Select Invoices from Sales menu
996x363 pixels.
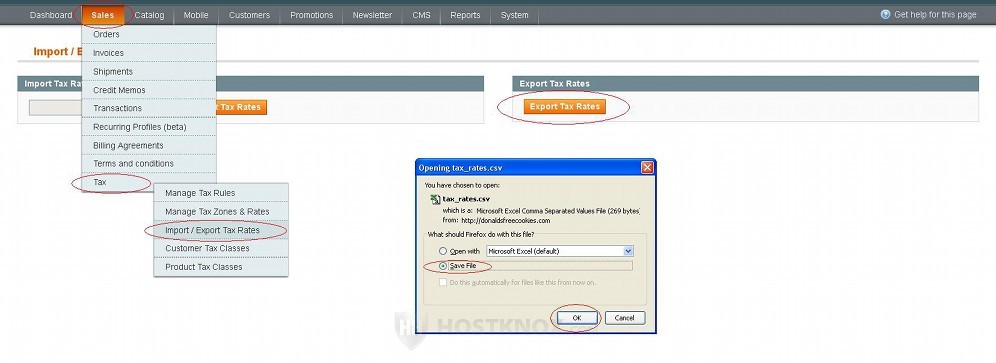pyautogui.click(x=149, y=53)
